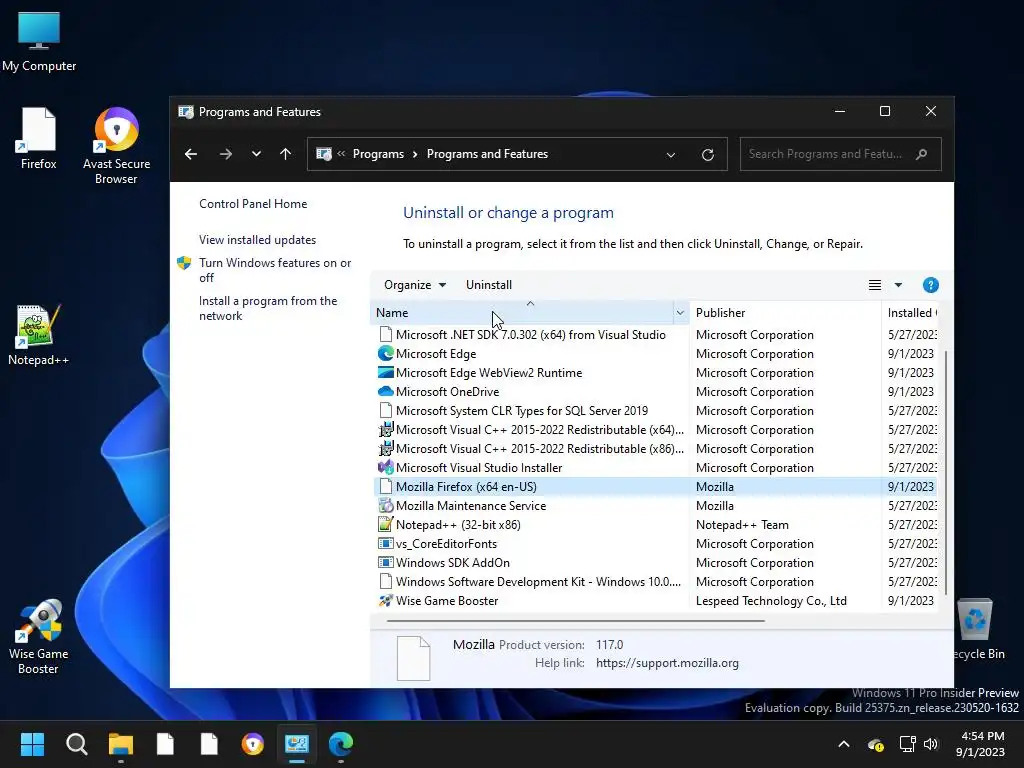Screen dimensions: 1024x768
Task: Click Notepad++ Team publisher cell
Action: 742,524
